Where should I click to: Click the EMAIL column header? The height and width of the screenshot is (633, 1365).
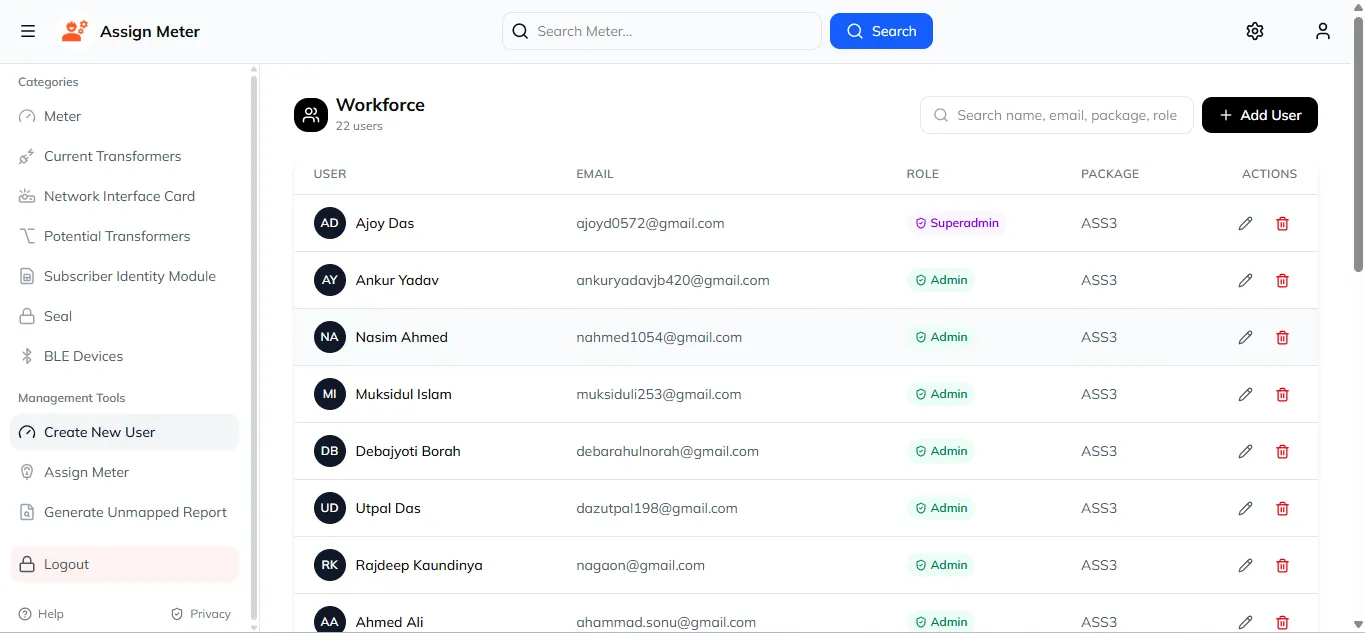(x=595, y=174)
